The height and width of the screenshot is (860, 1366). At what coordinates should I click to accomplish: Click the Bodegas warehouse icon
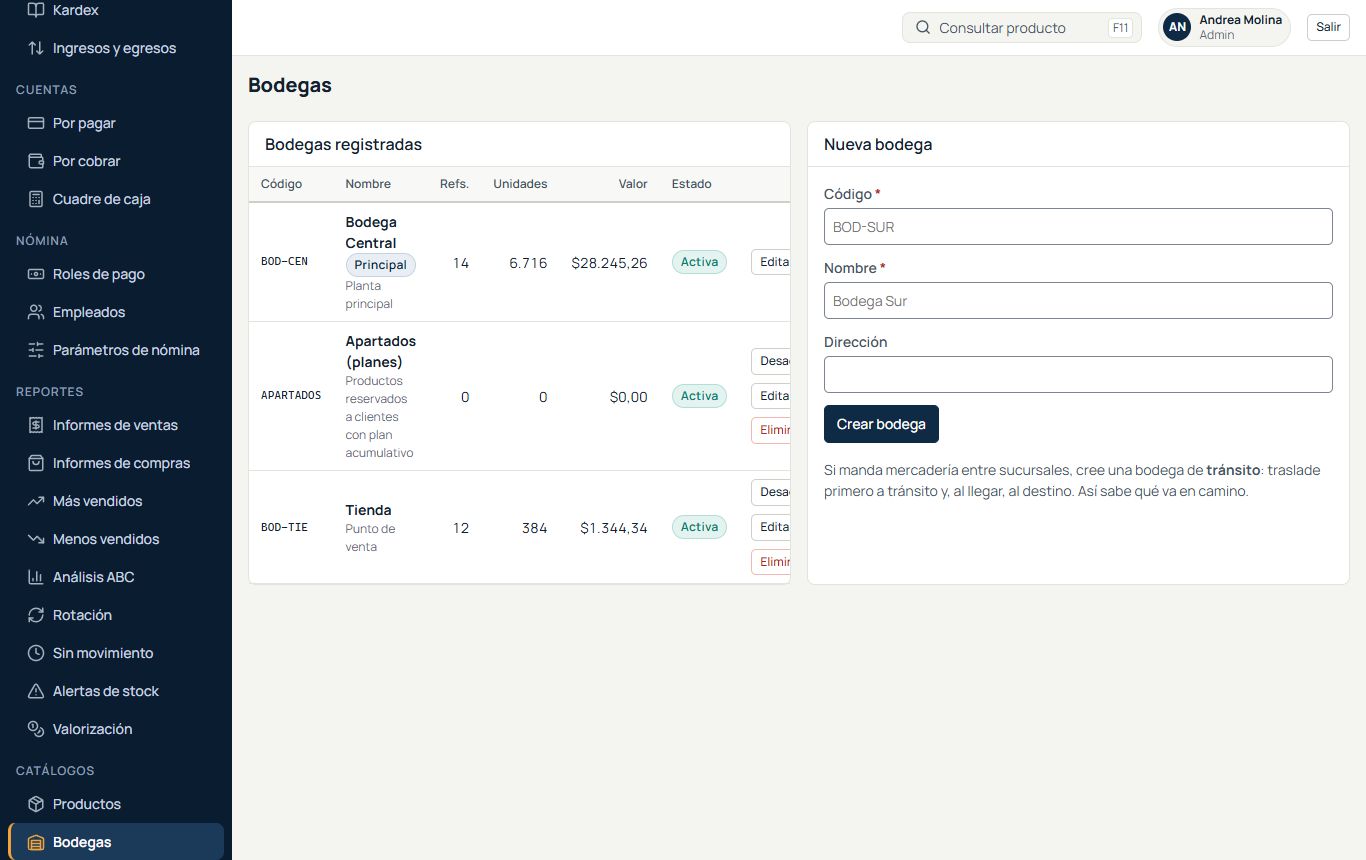coord(36,842)
